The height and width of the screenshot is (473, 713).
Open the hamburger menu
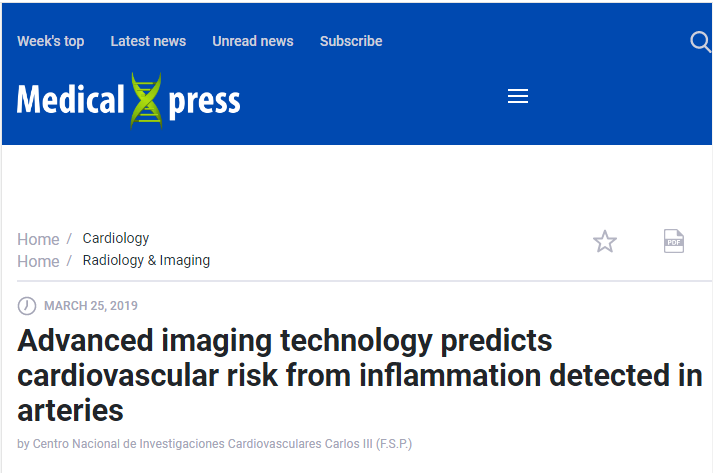(517, 96)
